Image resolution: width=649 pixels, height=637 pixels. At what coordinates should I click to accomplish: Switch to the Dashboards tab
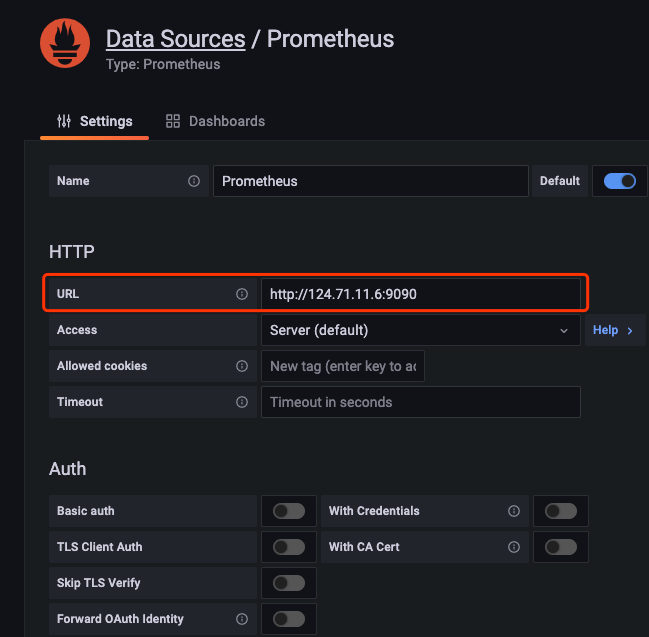point(215,121)
